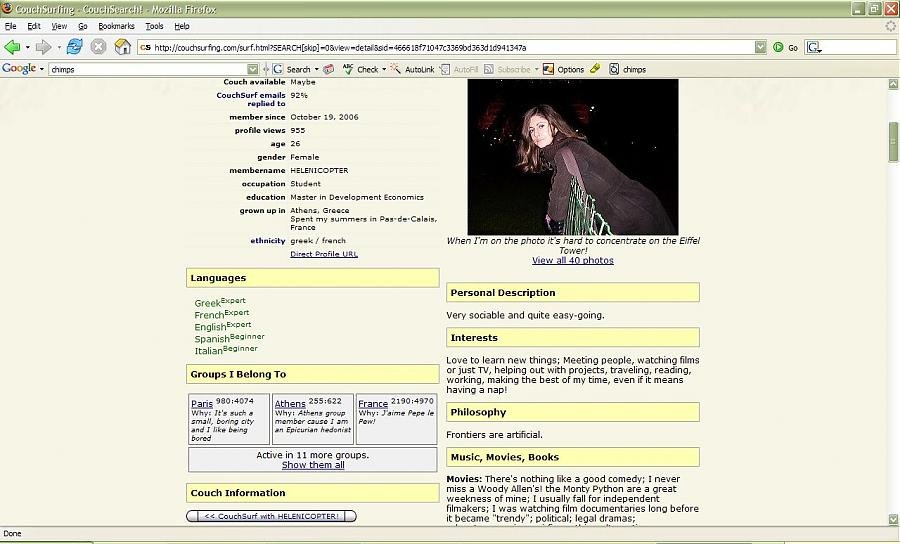Click the Back navigation arrow
This screenshot has width=900, height=544.
[12, 47]
